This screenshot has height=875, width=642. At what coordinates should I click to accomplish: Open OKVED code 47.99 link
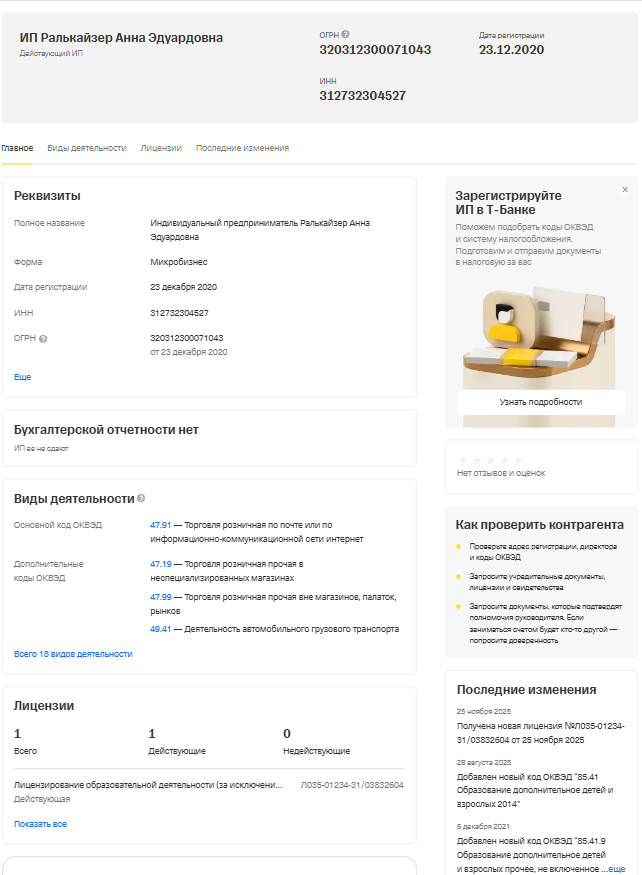(160, 597)
